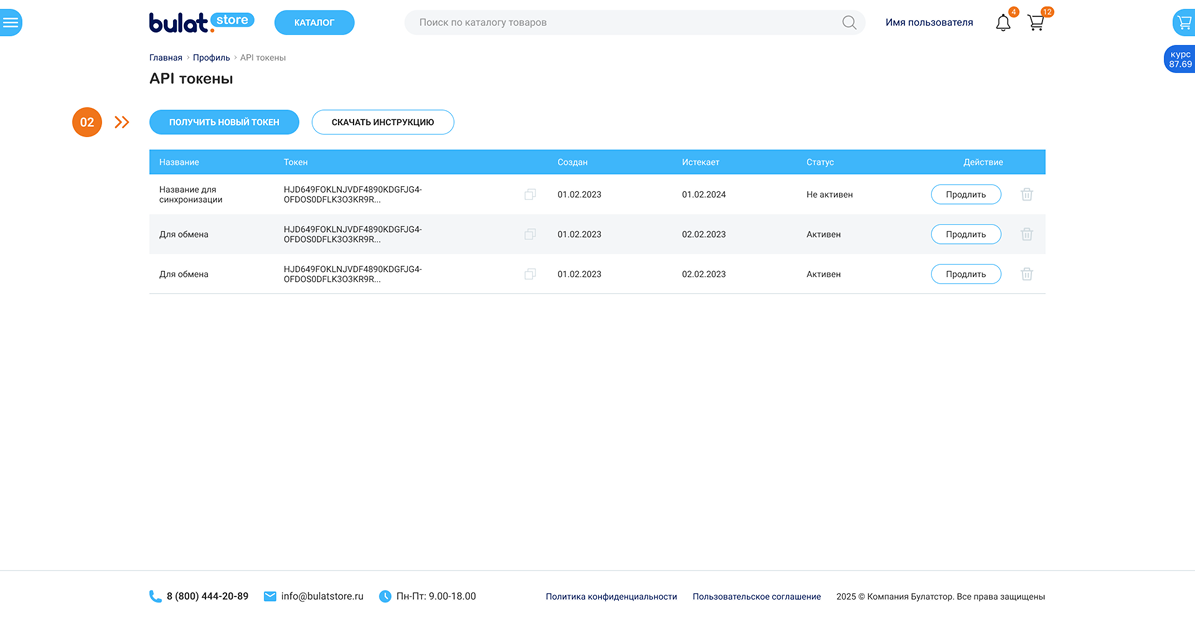This screenshot has height=623, width=1195.
Task: Click the orange double-chevron arrow
Action: pyautogui.click(x=122, y=122)
